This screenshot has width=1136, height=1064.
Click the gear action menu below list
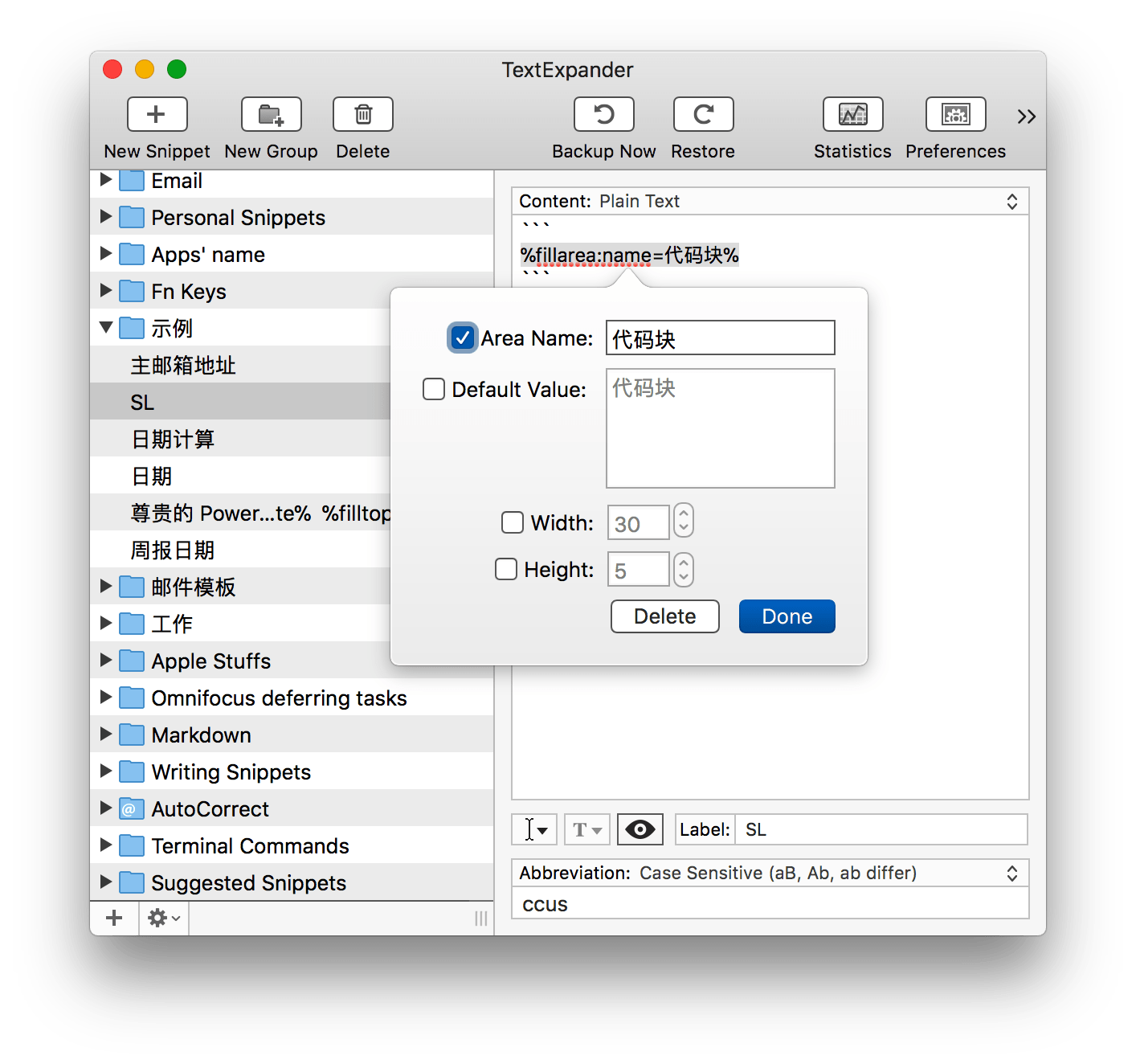pos(164,918)
